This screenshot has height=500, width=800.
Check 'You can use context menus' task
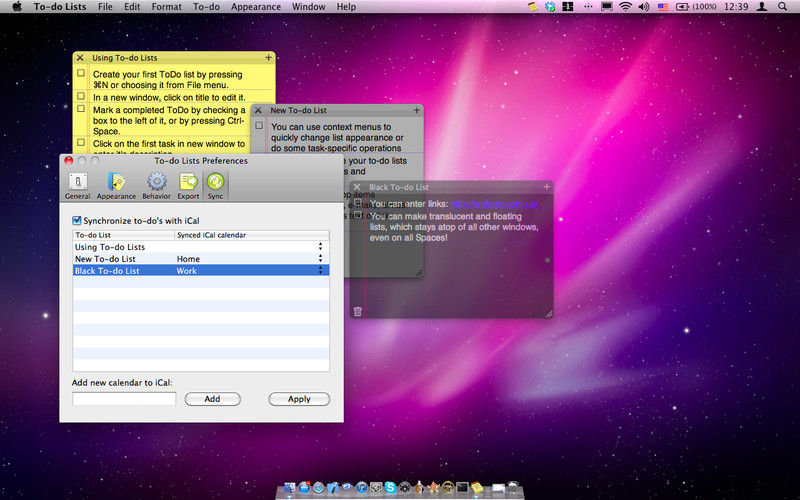coord(259,126)
